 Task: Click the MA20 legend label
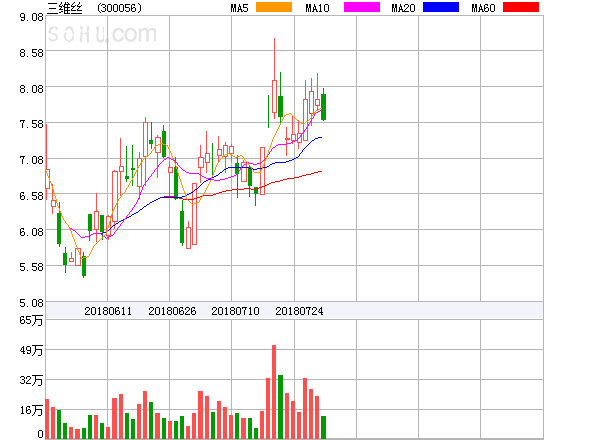pyautogui.click(x=403, y=8)
